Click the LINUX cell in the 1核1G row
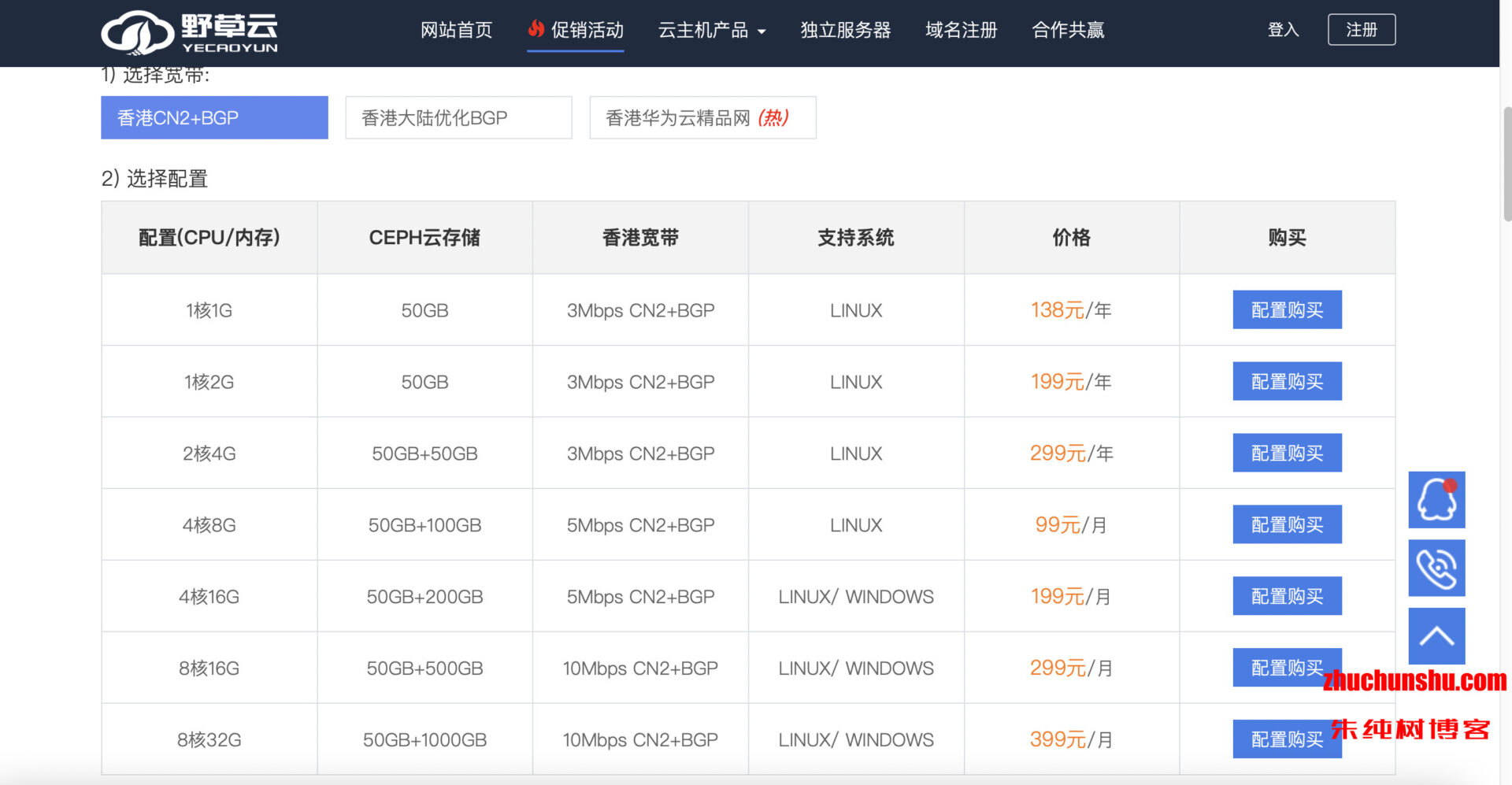 pos(856,310)
